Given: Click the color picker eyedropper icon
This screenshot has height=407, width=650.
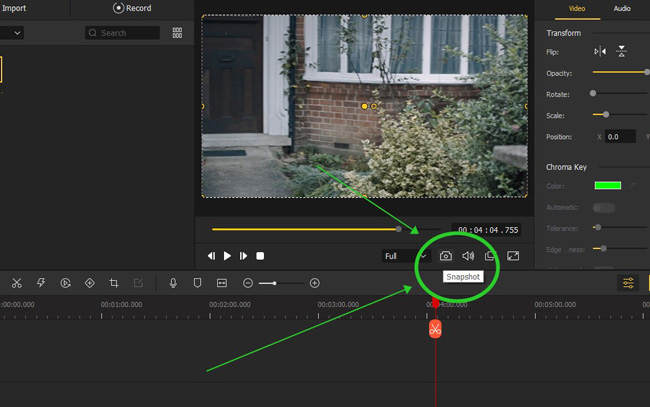Looking at the screenshot, I should click(x=632, y=186).
